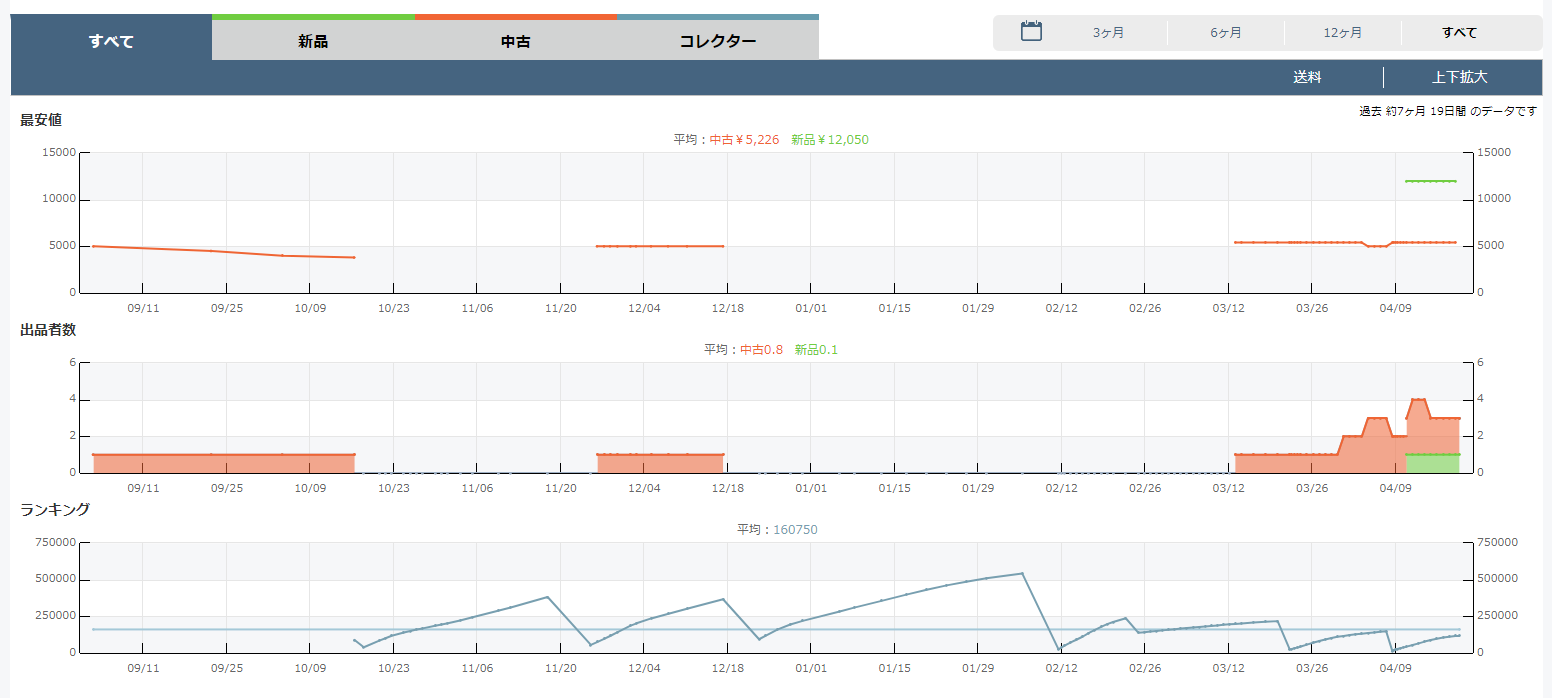Toggle 上下拡大 chart scaling

1459,77
